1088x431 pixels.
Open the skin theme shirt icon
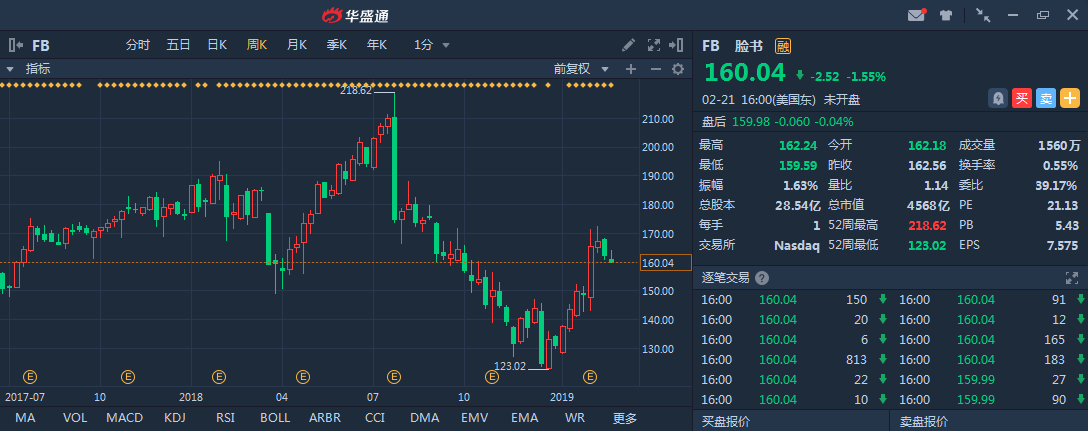pyautogui.click(x=945, y=15)
